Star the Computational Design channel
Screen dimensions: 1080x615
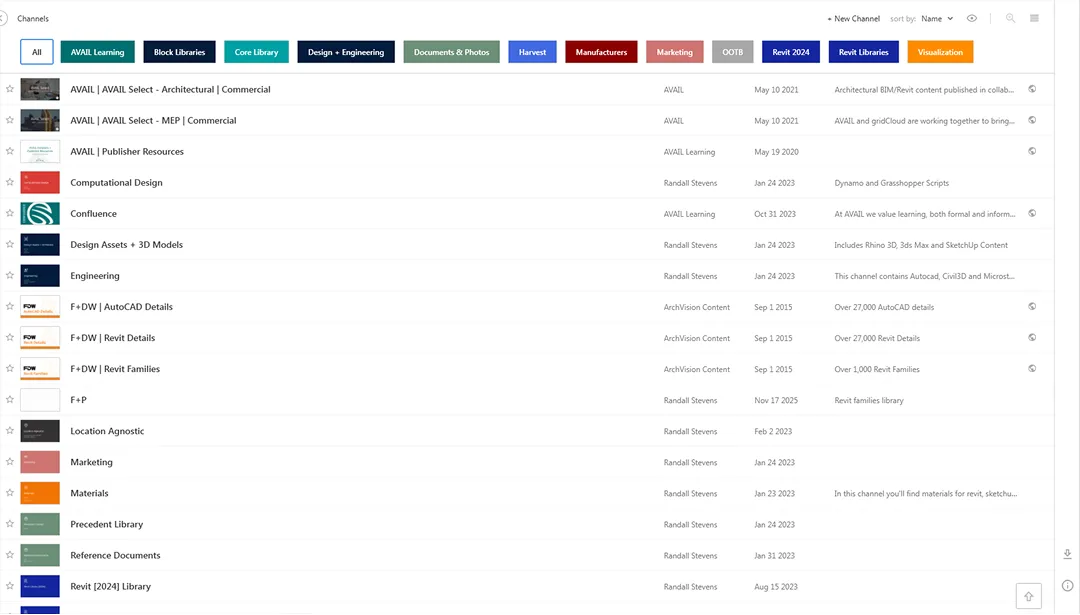point(10,183)
